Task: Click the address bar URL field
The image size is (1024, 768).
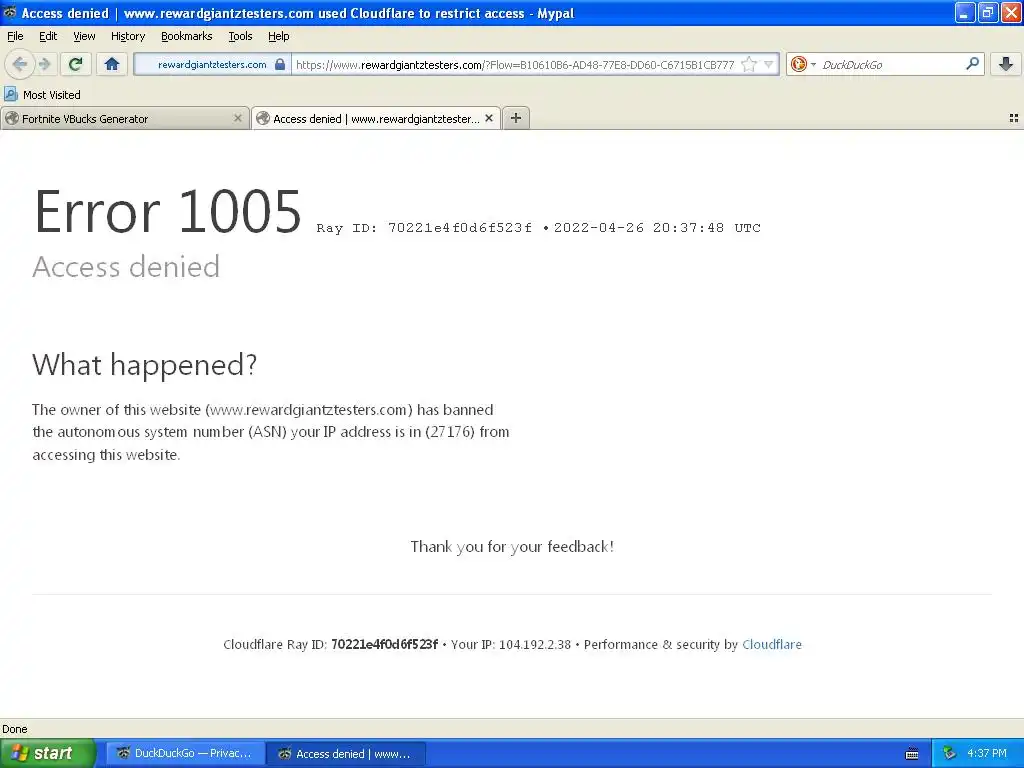Action: point(516,64)
